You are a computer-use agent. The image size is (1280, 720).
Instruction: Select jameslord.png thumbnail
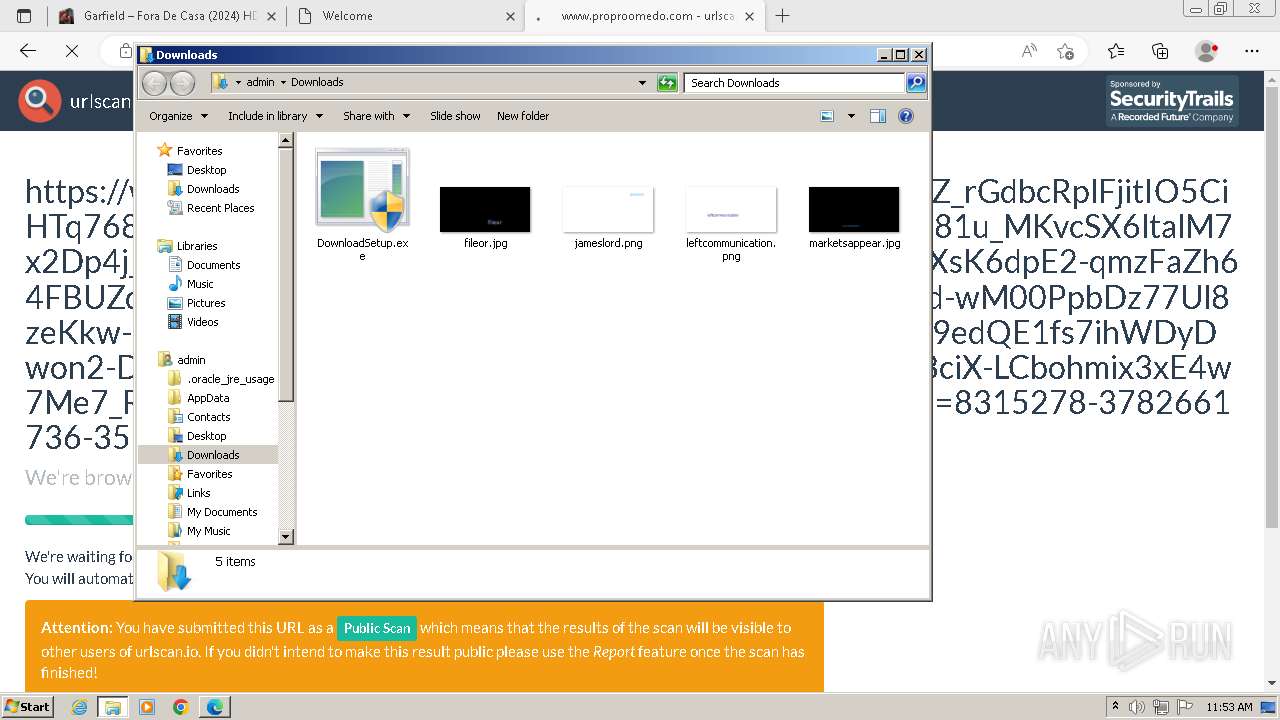[608, 209]
